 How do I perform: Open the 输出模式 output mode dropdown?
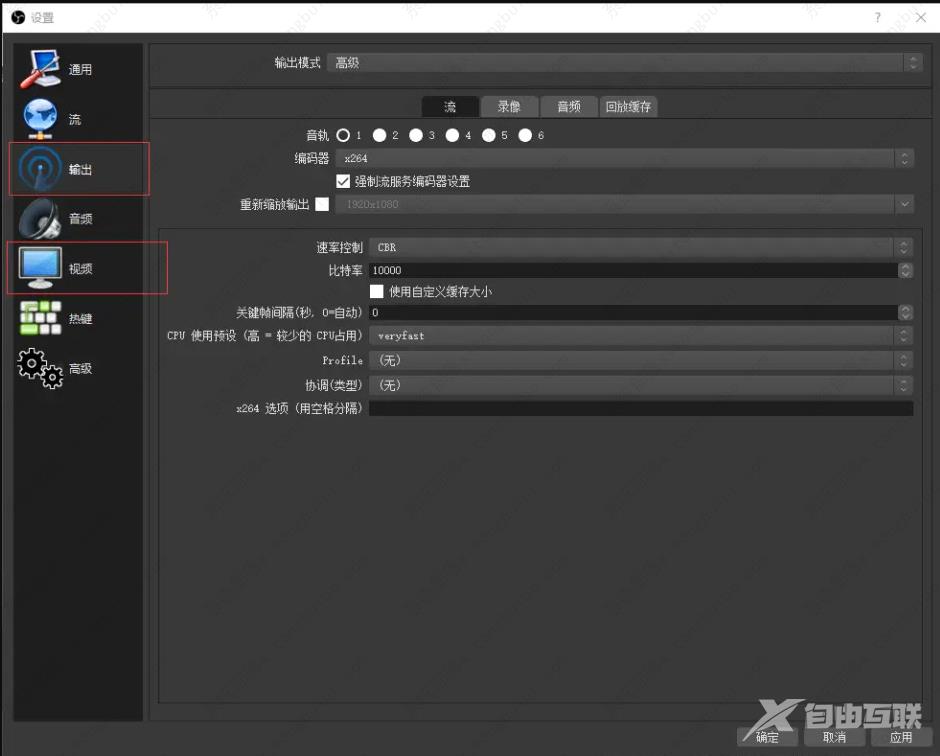tap(623, 62)
